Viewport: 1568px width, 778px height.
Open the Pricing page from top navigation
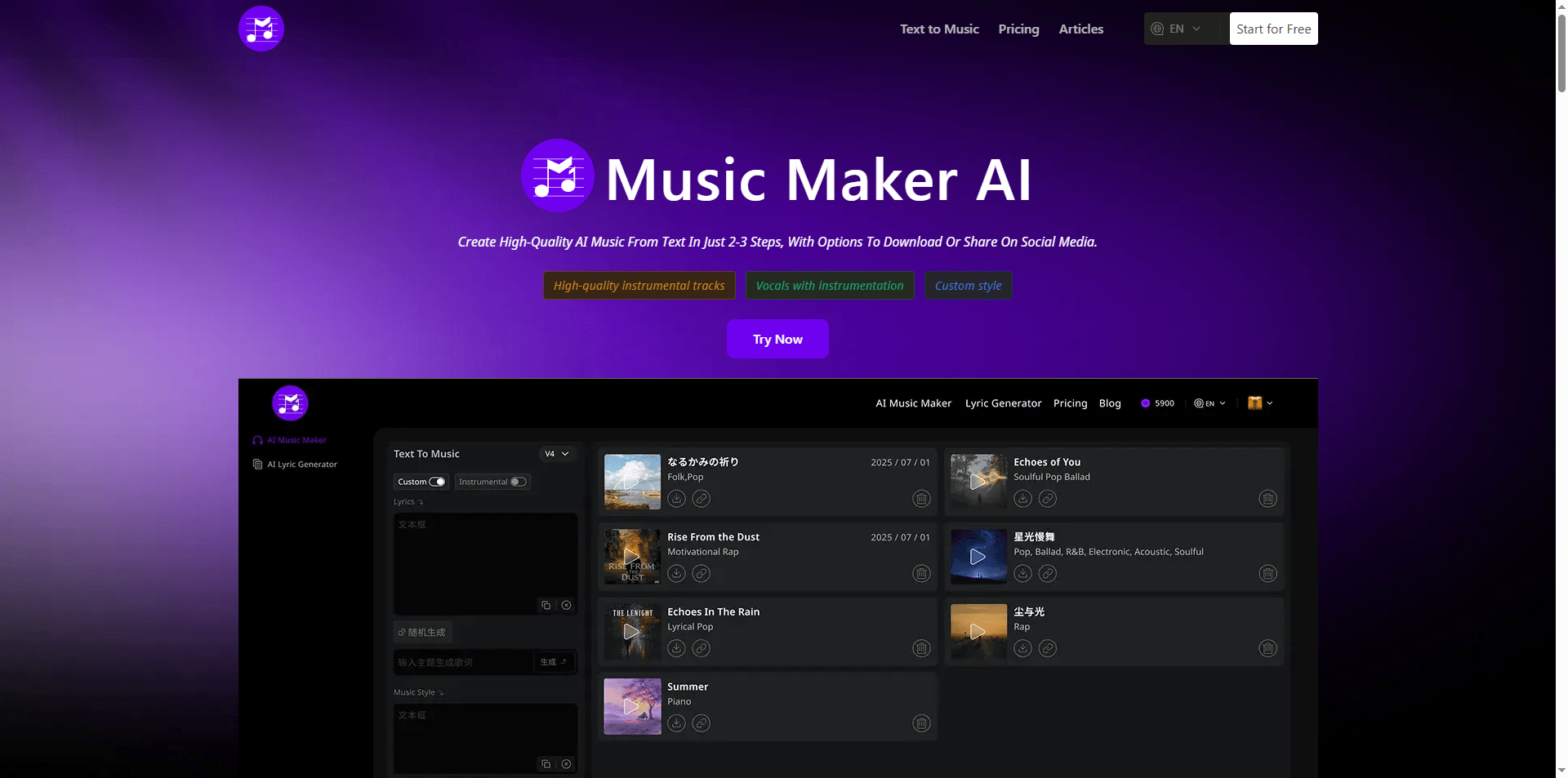point(1018,29)
